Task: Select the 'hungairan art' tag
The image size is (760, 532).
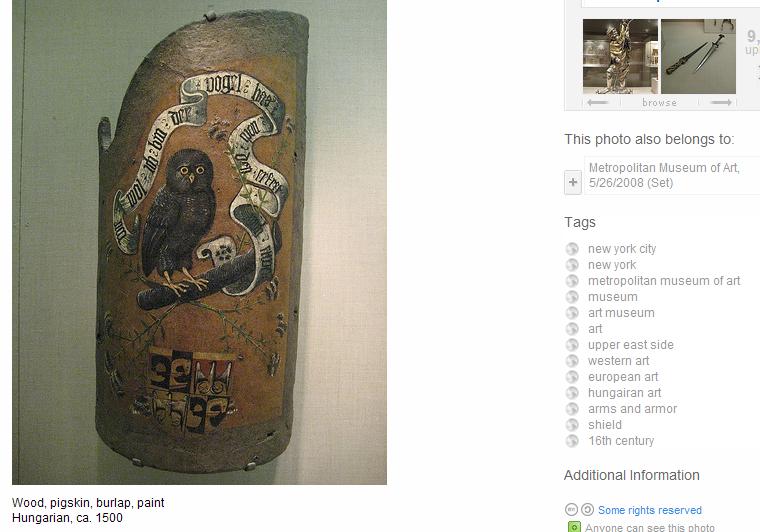Action: tap(624, 392)
